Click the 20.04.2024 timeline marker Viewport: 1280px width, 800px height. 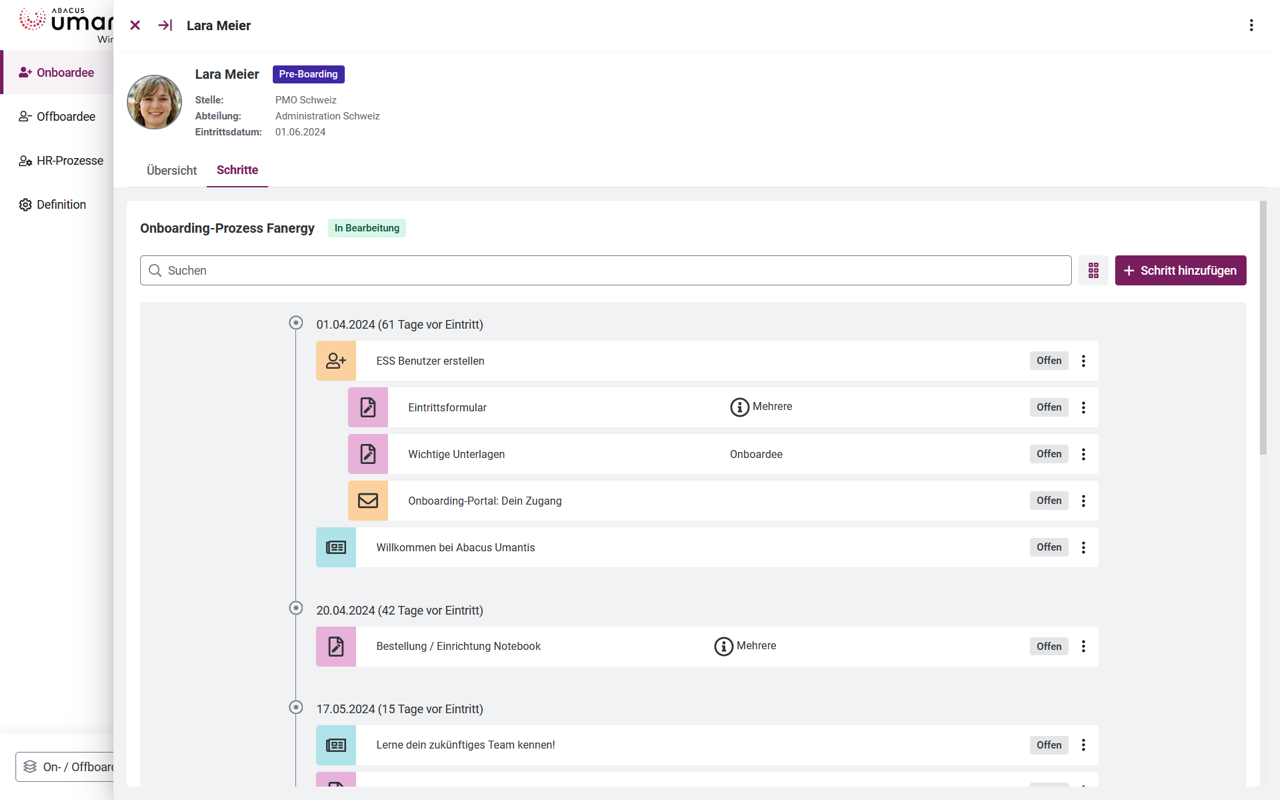(296, 608)
